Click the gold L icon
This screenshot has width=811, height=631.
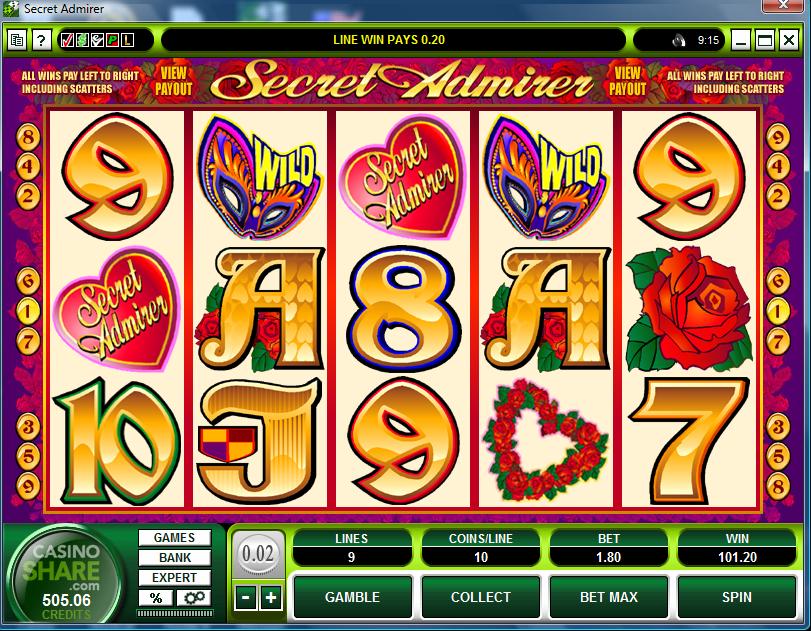coord(127,40)
